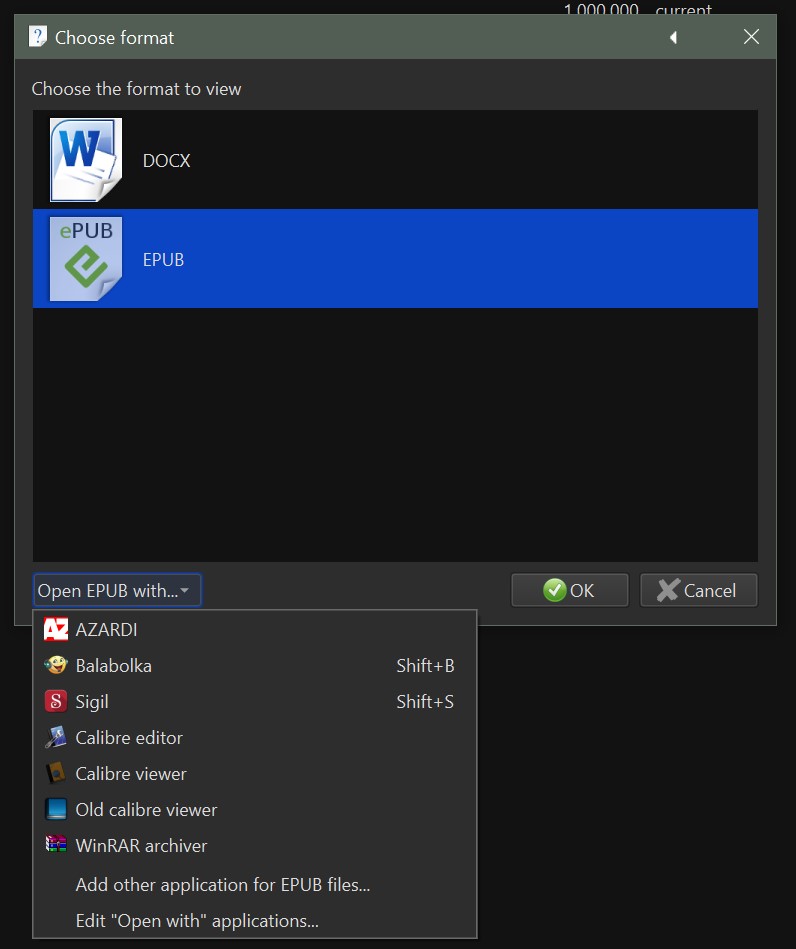This screenshot has height=949, width=796.
Task: Select Sigil to open the EPUB
Action: [255, 701]
